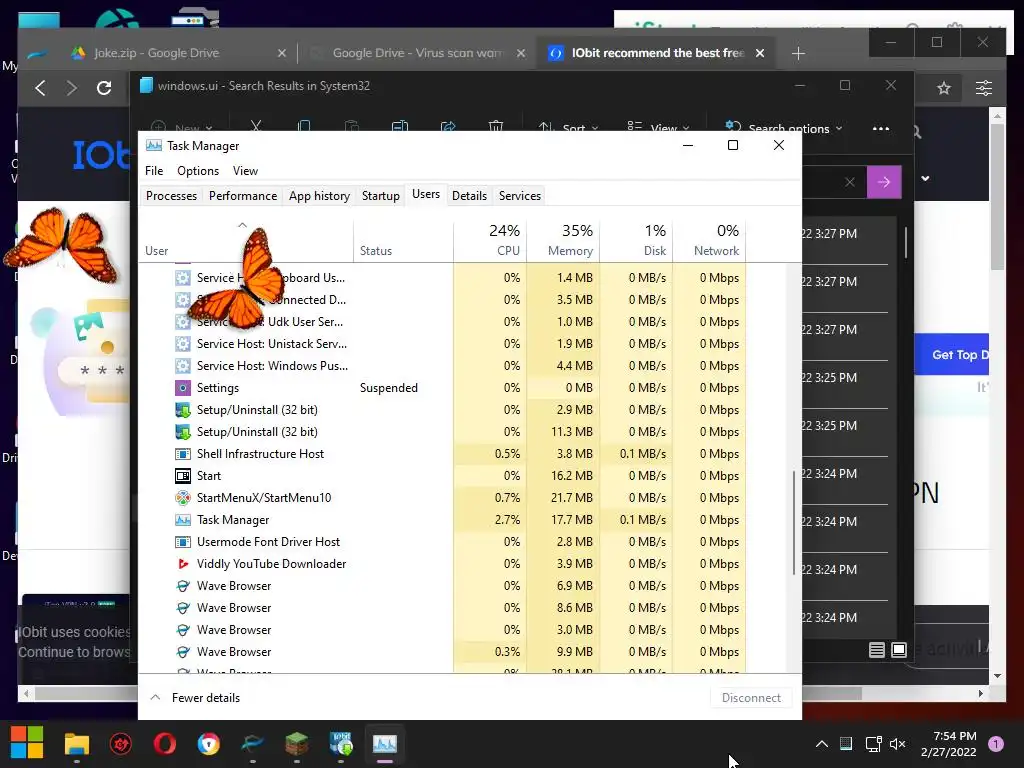Open the Options menu in Task Manager
Viewport: 1024px width, 768px height.
[198, 170]
